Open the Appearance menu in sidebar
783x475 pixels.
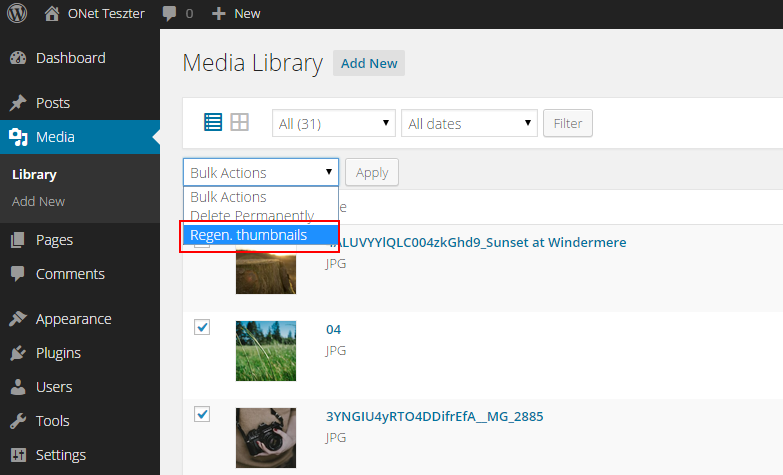73,319
